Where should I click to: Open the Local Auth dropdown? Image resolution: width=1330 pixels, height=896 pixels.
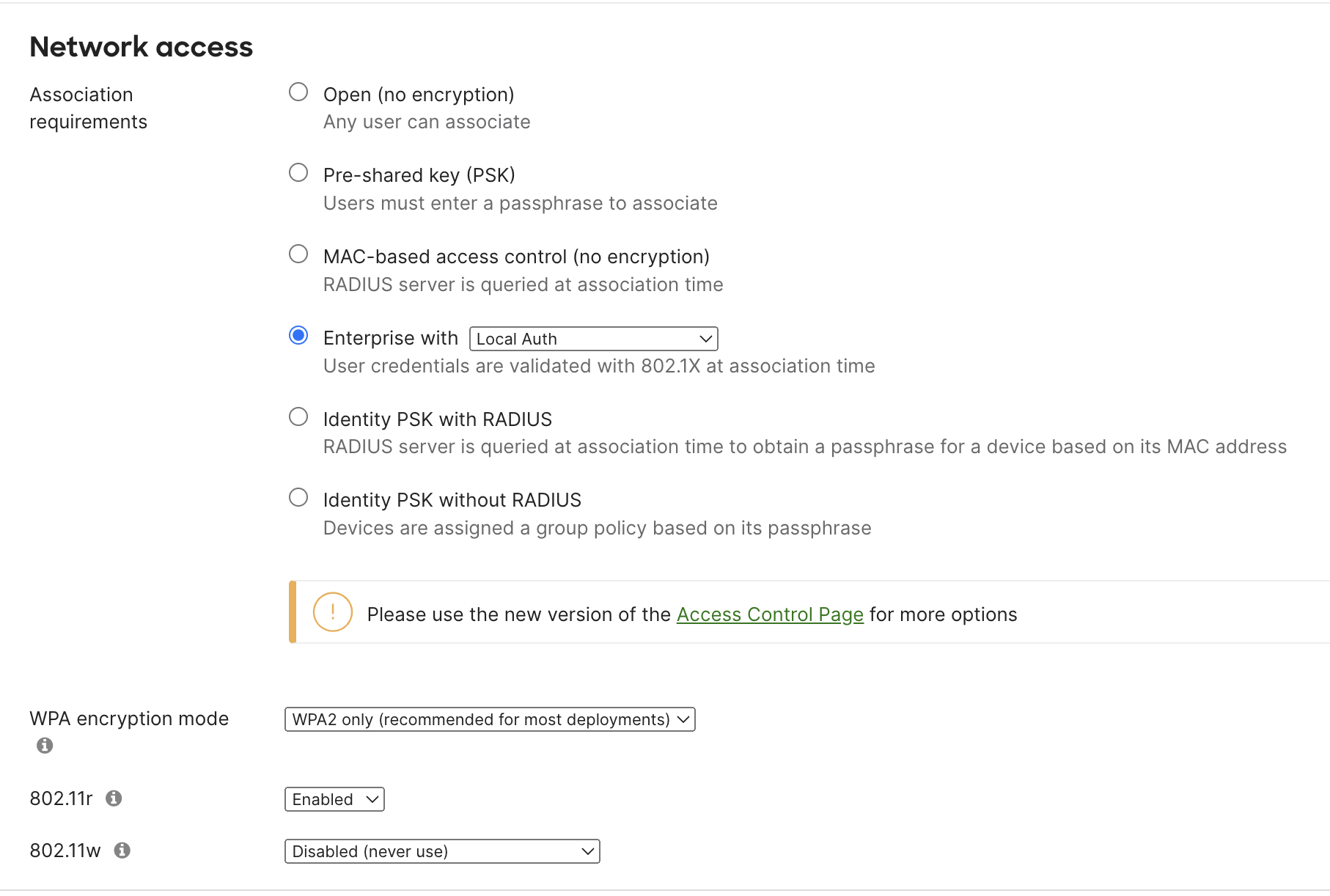coord(592,338)
